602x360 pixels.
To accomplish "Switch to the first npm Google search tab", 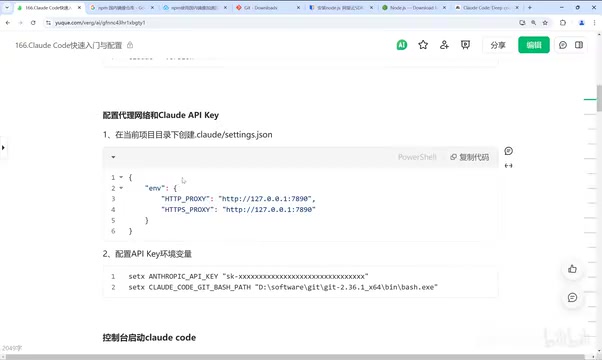I will pos(121,8).
